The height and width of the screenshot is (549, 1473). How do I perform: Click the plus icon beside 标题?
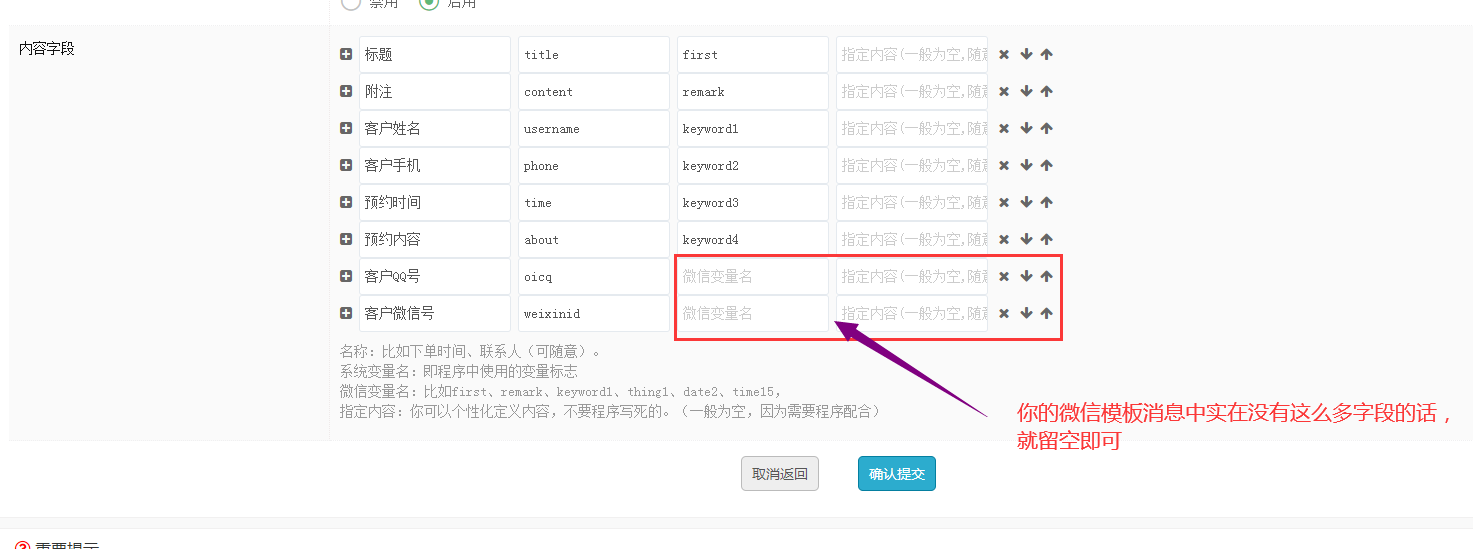(x=346, y=55)
